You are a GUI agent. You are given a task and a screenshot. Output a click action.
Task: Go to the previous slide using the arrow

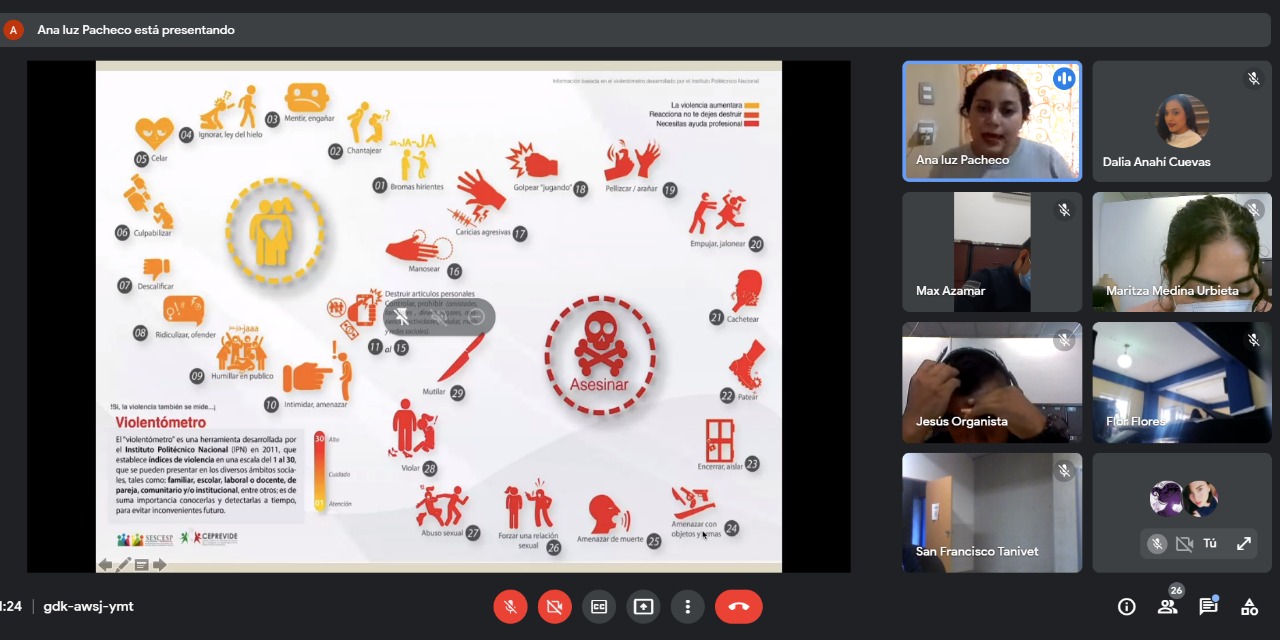pyautogui.click(x=105, y=565)
